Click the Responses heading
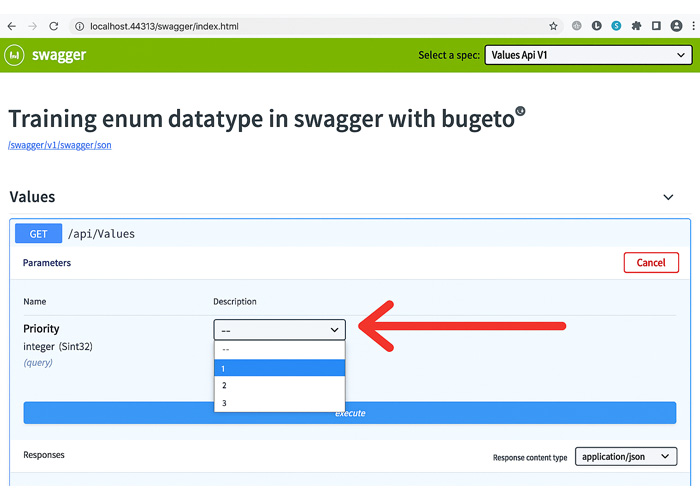Image resolution: width=700 pixels, height=500 pixels. pos(44,455)
